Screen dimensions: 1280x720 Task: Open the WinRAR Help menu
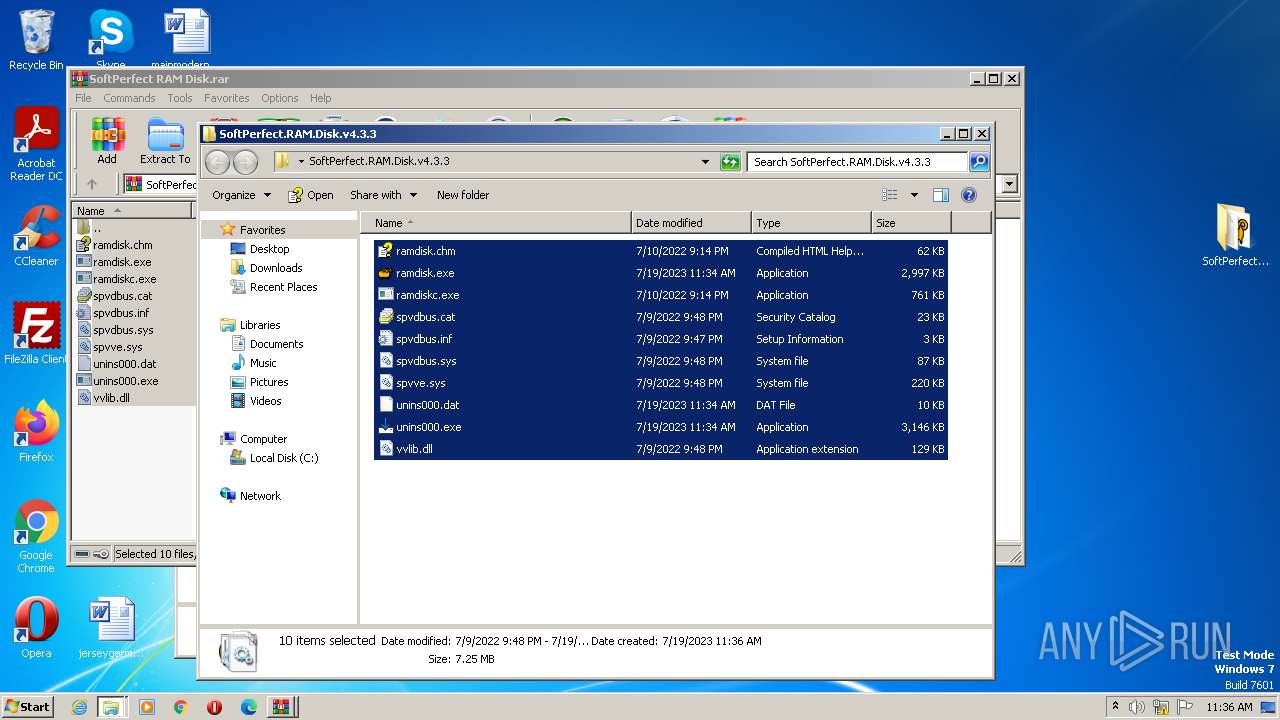point(320,98)
